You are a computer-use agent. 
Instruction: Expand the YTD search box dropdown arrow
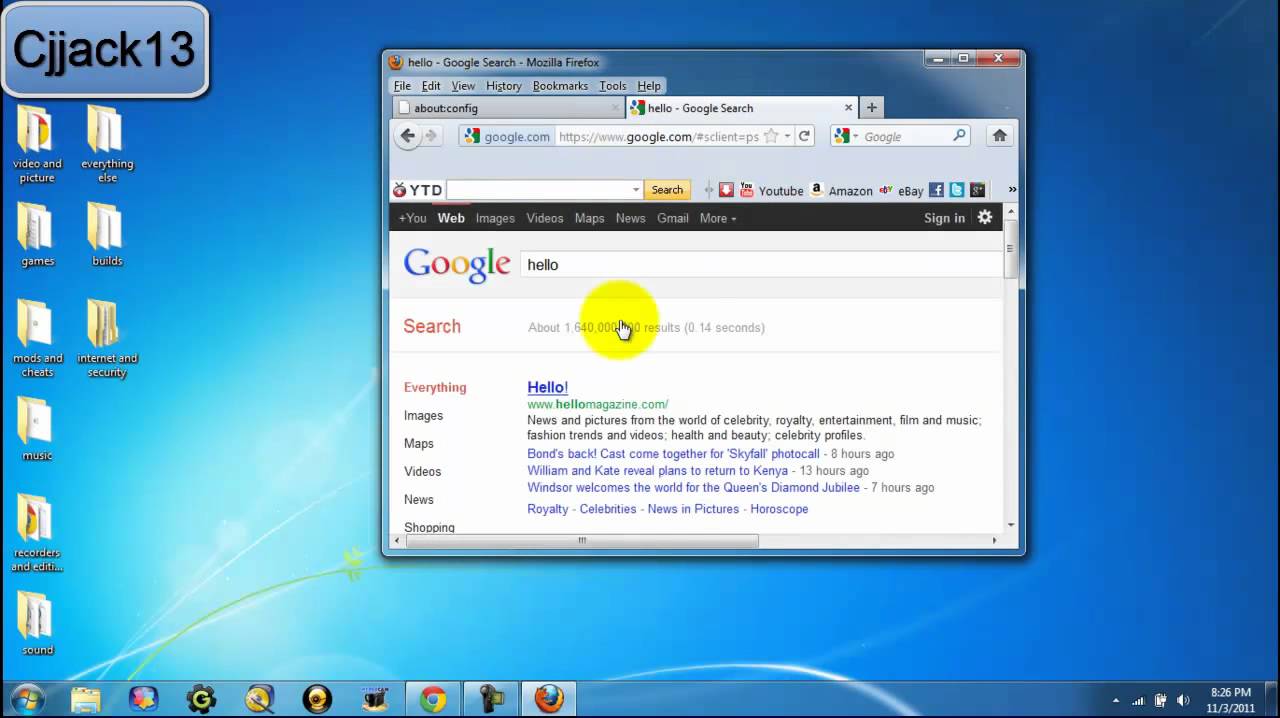point(635,190)
